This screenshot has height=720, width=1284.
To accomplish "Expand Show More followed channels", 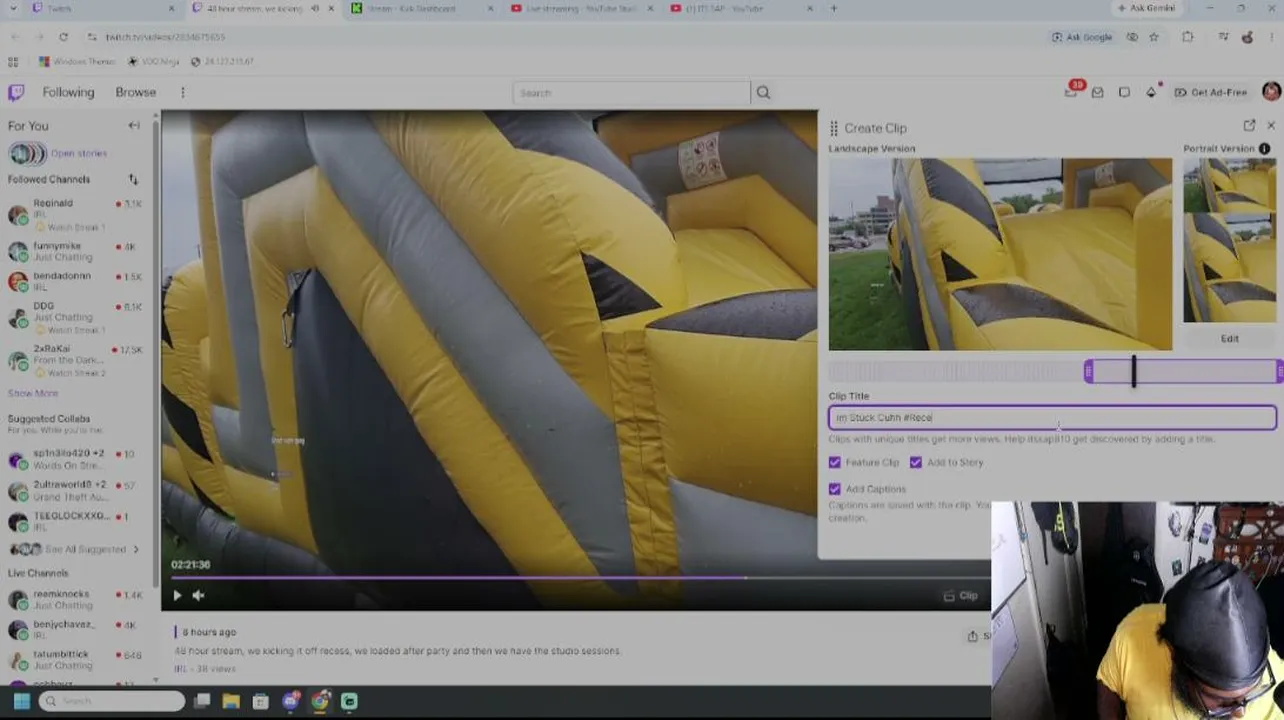I will [33, 393].
